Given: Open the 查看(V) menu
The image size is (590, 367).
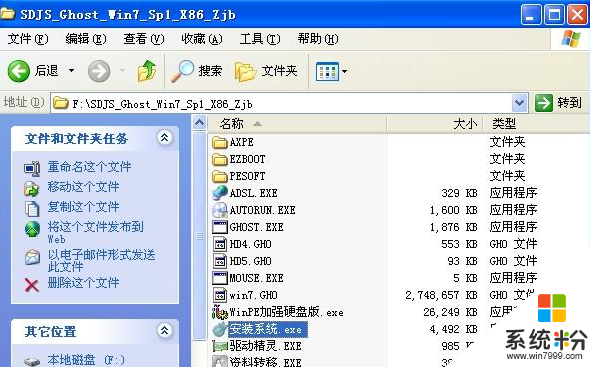Looking at the screenshot, I should (x=144, y=39).
